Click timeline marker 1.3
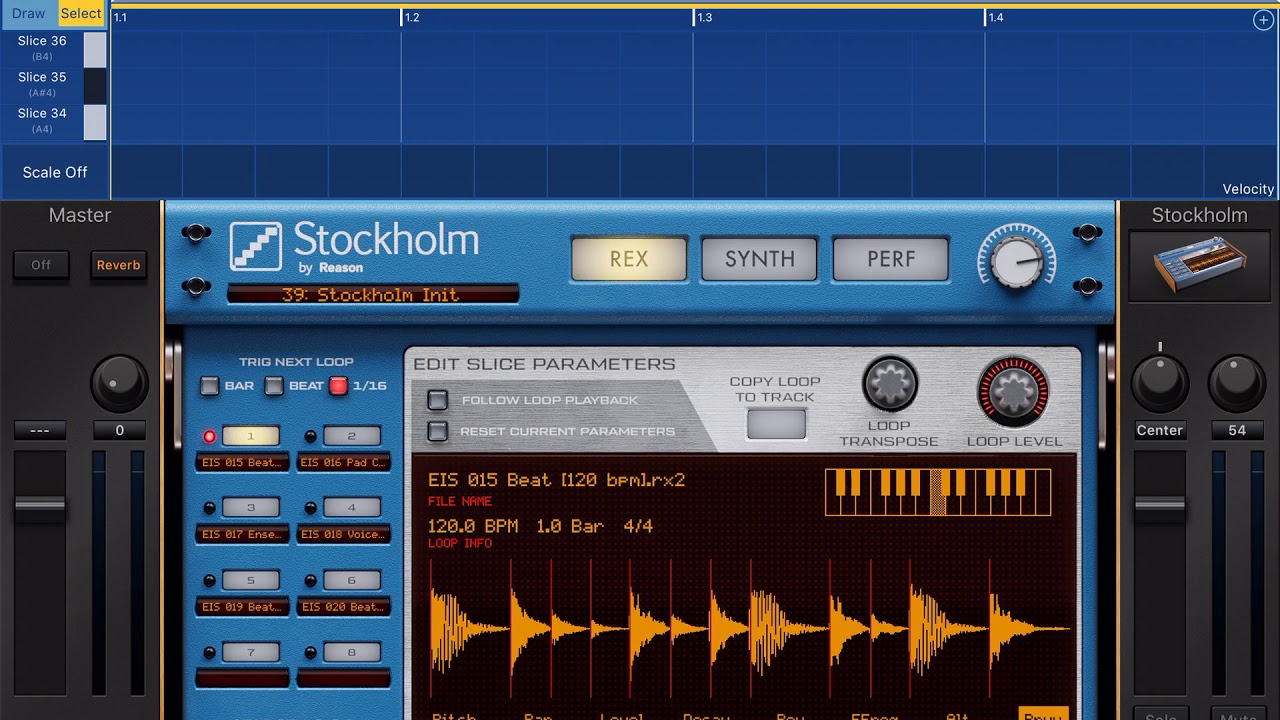This screenshot has height=720, width=1280. click(x=703, y=18)
